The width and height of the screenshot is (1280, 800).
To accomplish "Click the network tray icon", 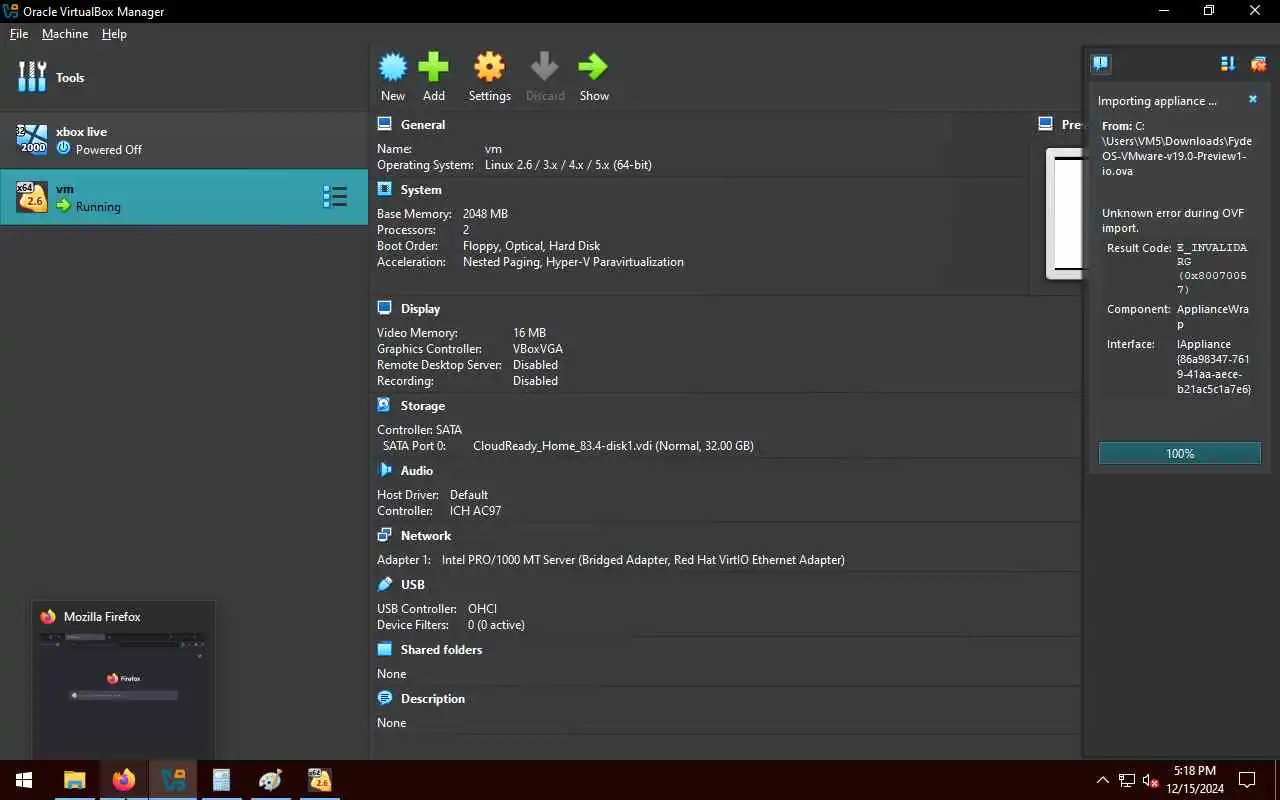I will point(1127,780).
